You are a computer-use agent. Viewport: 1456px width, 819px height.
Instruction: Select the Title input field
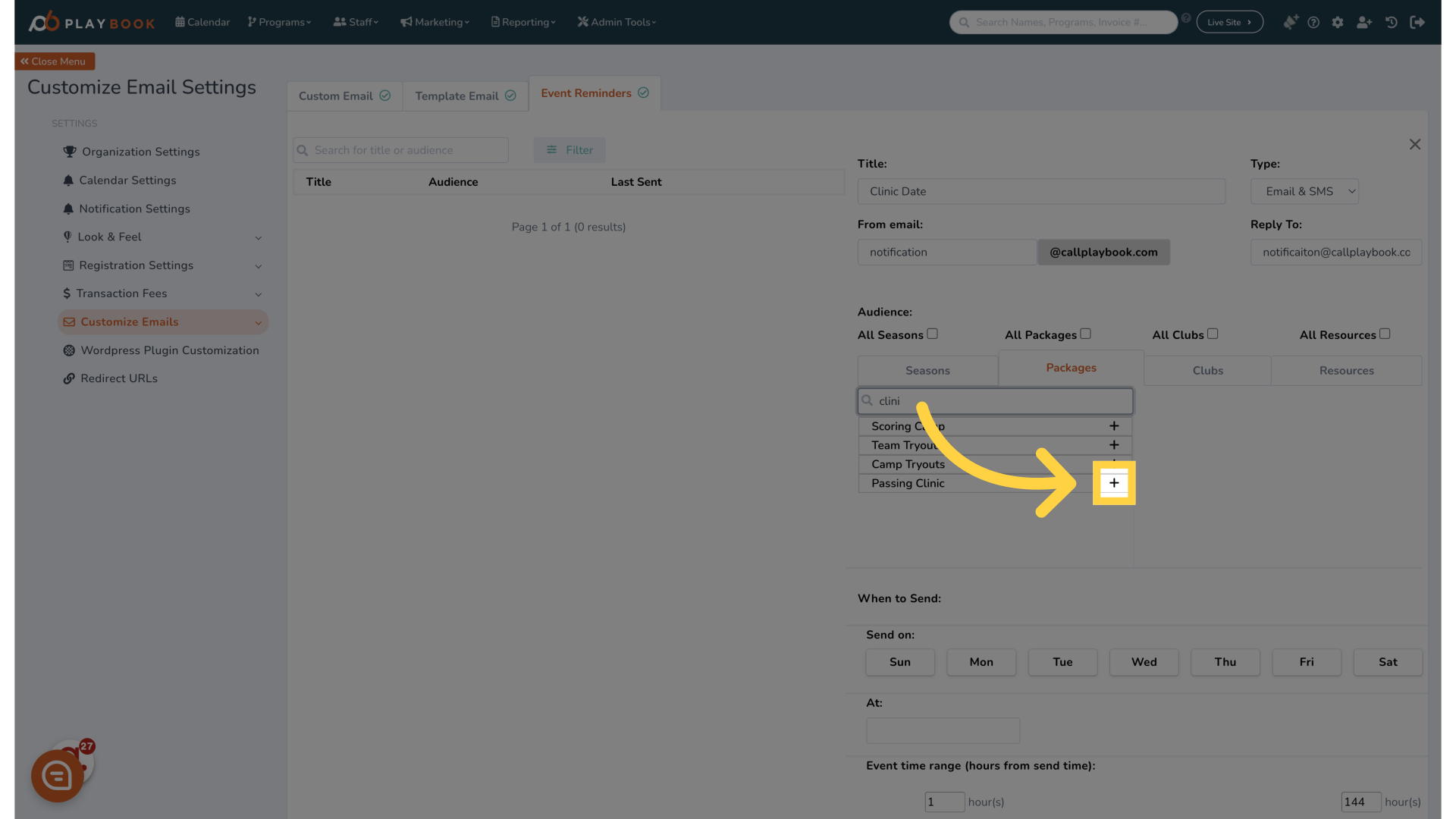(1041, 191)
